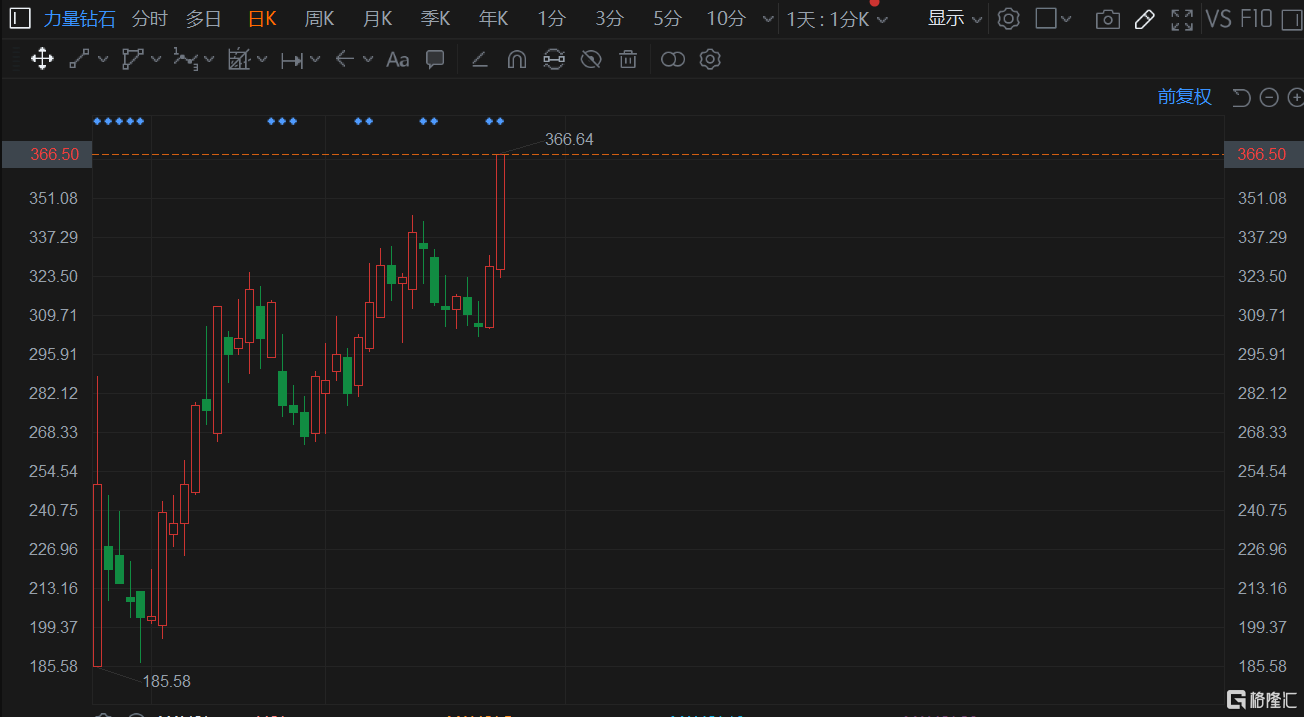Expand the 显示 display dropdown
The width and height of the screenshot is (1304, 717).
tap(954, 19)
